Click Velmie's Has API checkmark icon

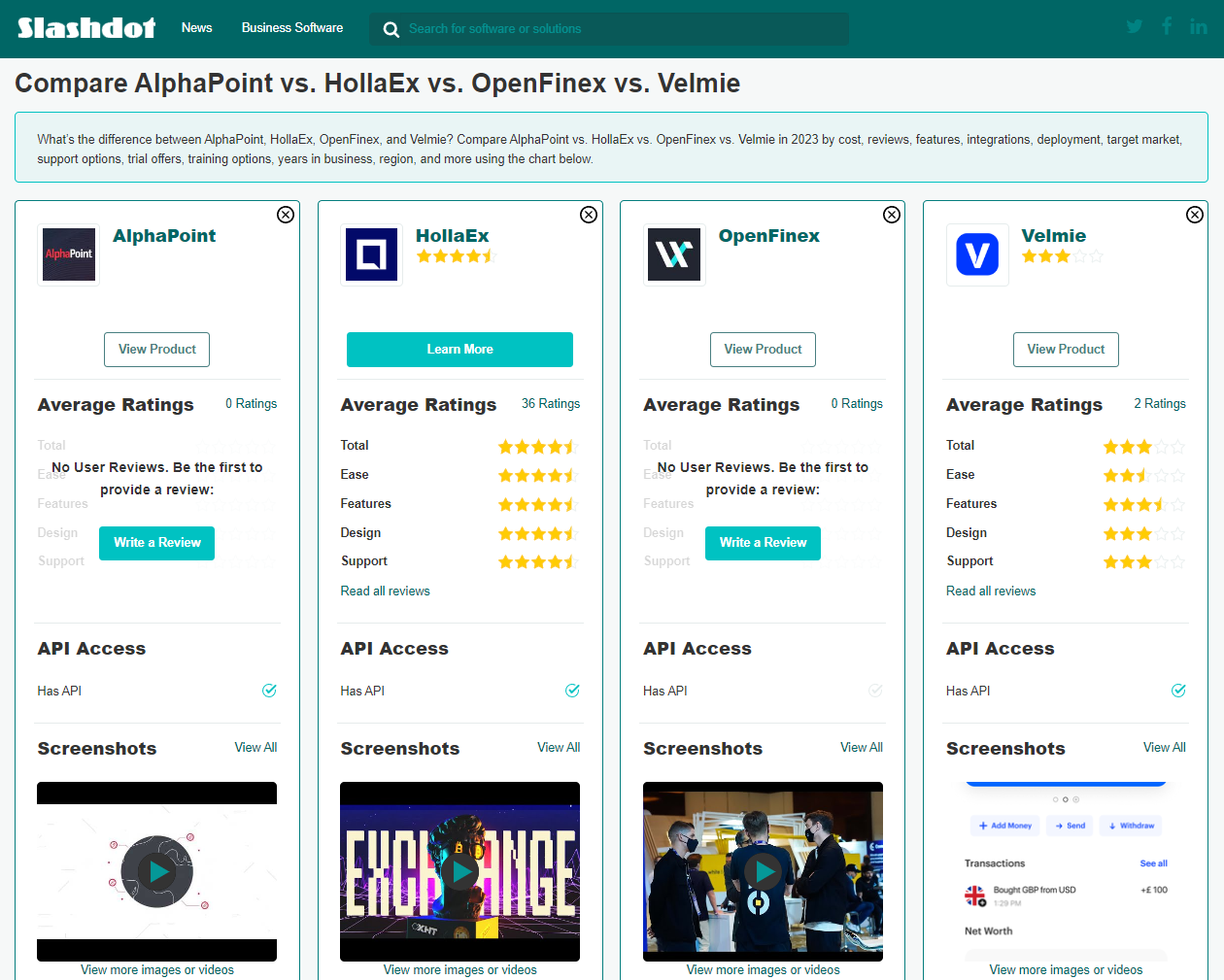point(1178,691)
